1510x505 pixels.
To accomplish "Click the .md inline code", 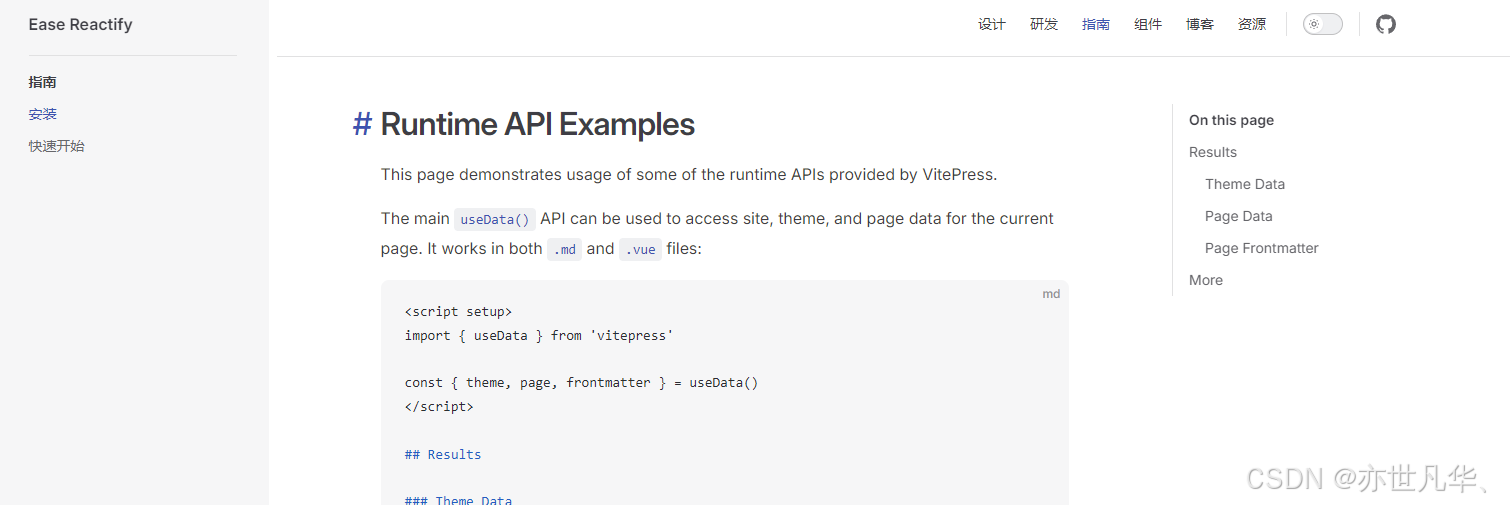I will 565,249.
